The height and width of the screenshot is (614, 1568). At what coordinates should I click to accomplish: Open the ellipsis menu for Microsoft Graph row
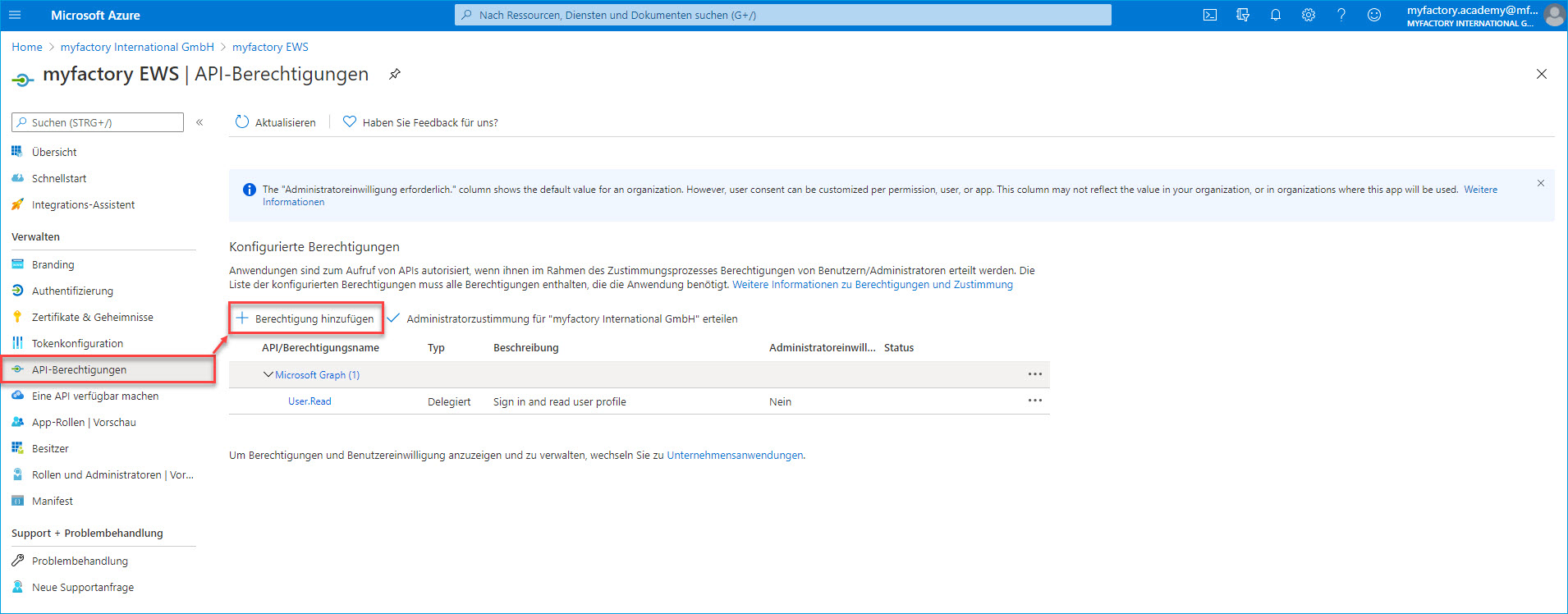[1035, 374]
